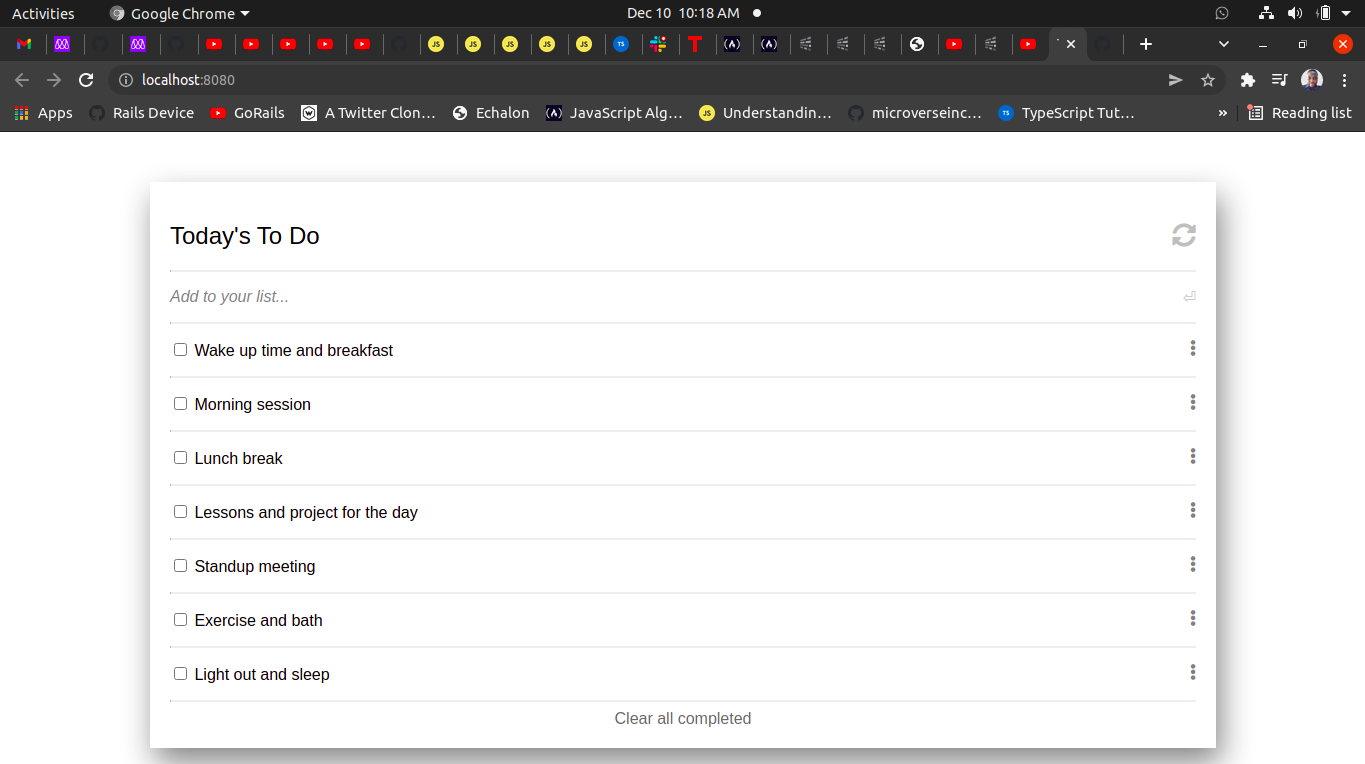Image resolution: width=1365 pixels, height=764 pixels.
Task: Click the Chrome profile avatar icon
Action: pyautogui.click(x=1311, y=79)
